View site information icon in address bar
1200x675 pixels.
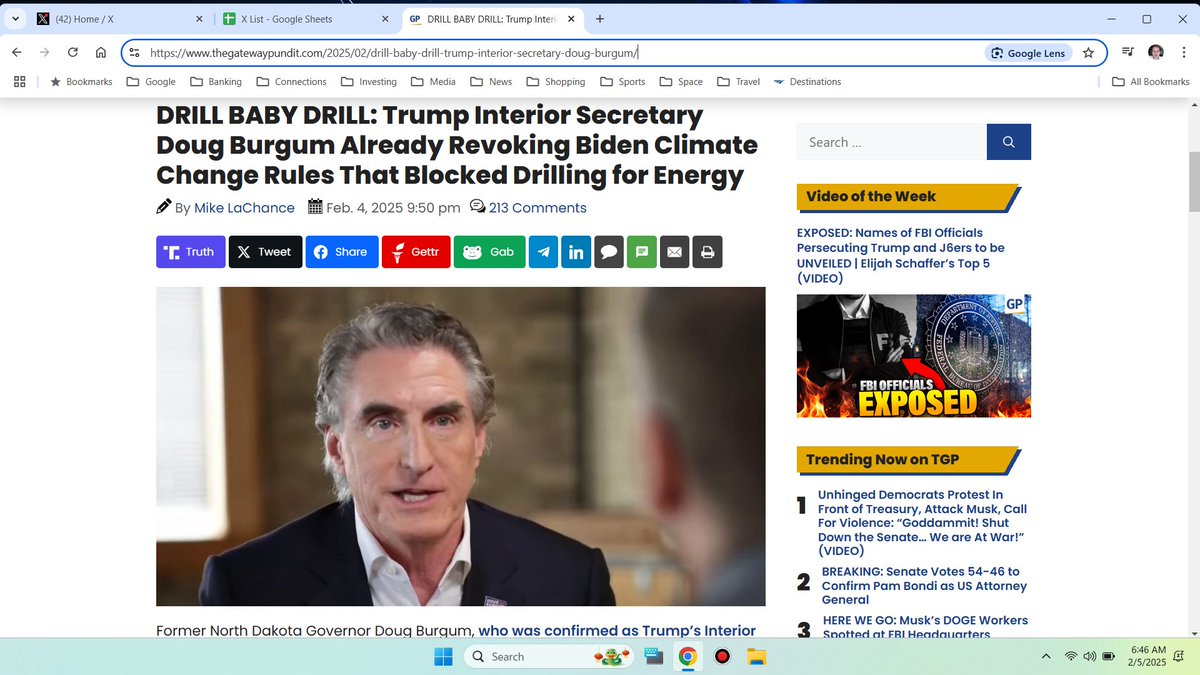(x=135, y=53)
